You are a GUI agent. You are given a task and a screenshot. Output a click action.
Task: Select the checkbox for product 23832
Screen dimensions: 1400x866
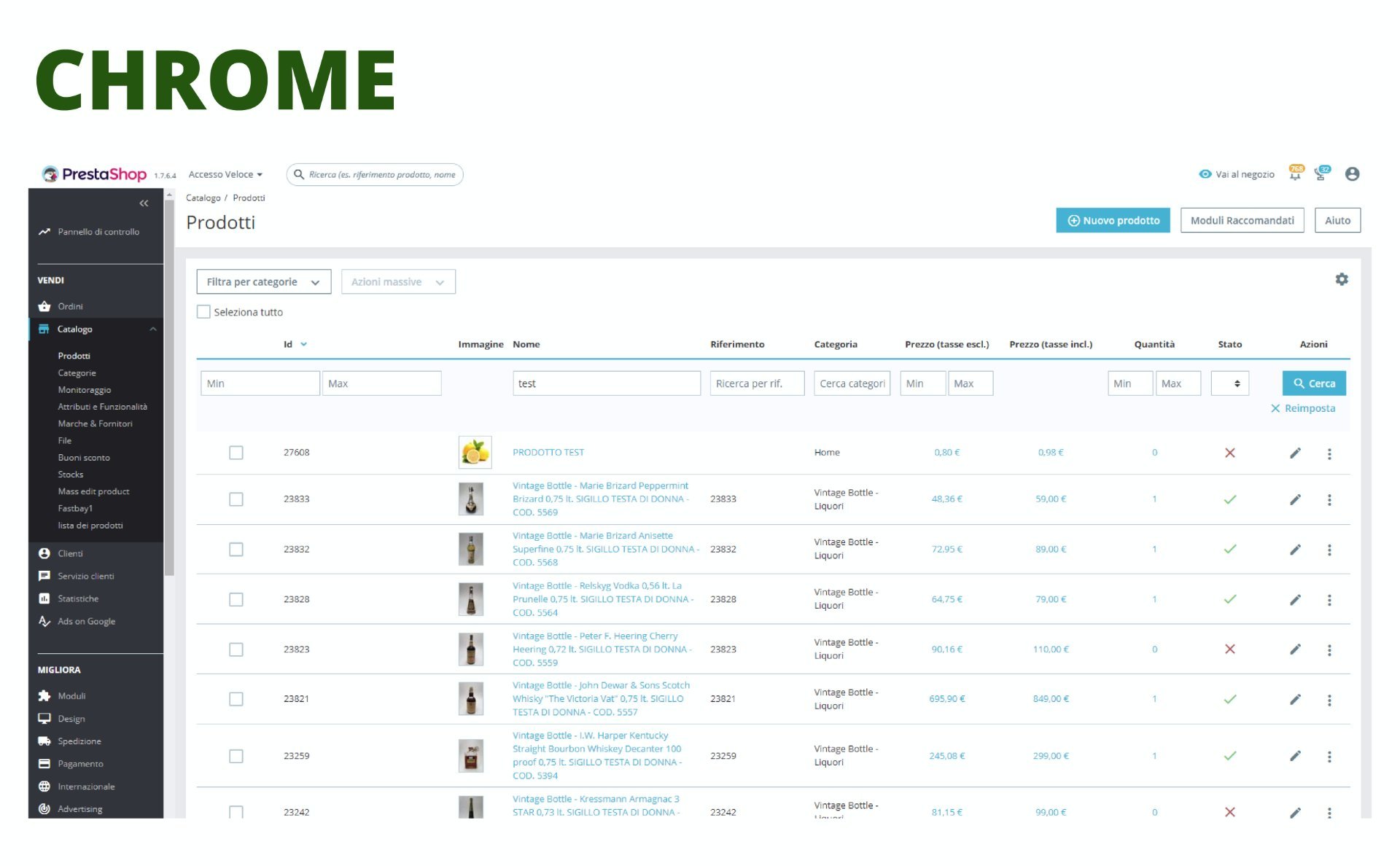(x=236, y=550)
